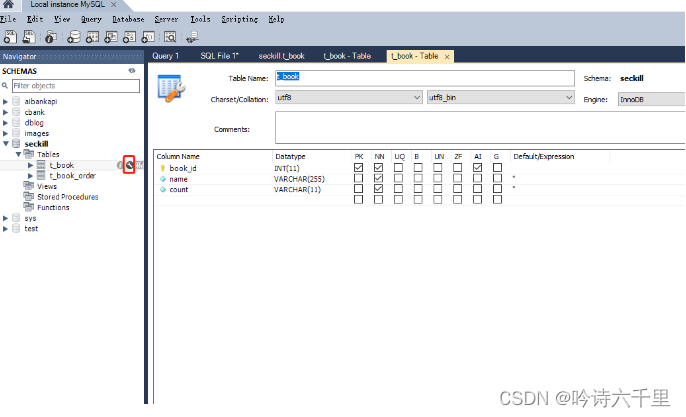Expand the sys schema
686x417 pixels.
coord(5,218)
